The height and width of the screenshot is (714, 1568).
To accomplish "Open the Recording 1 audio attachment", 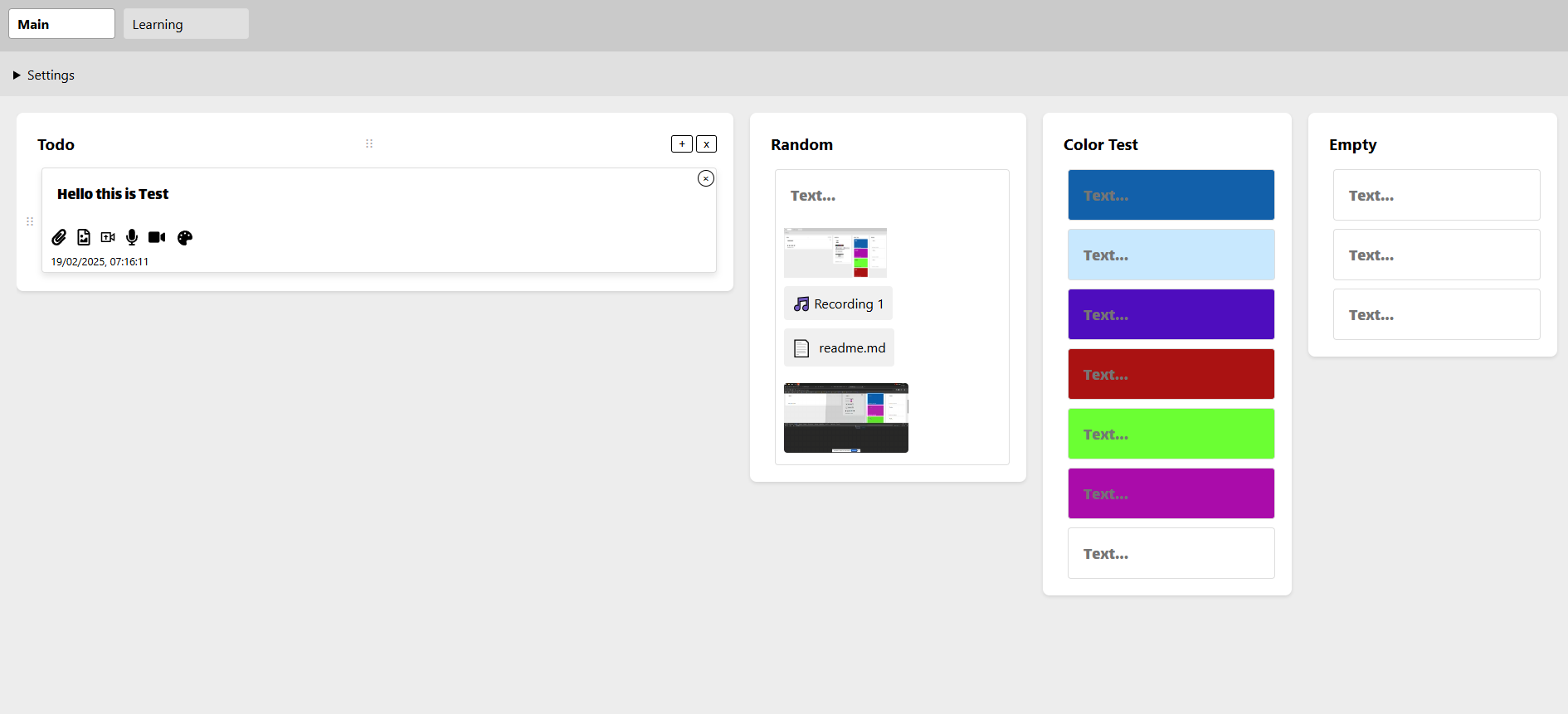I will click(838, 304).
